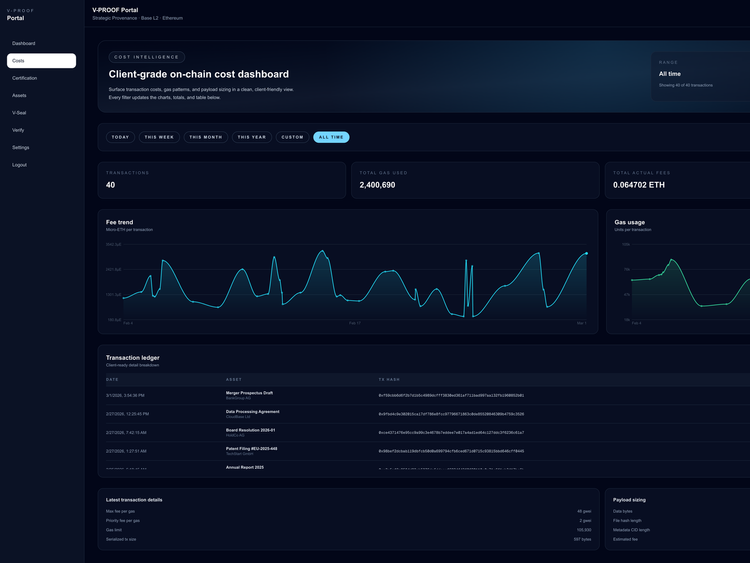Viewport: 750px width, 563px height.
Task: Select the Merger Prospectus Draft asset row
Action: 249,393
